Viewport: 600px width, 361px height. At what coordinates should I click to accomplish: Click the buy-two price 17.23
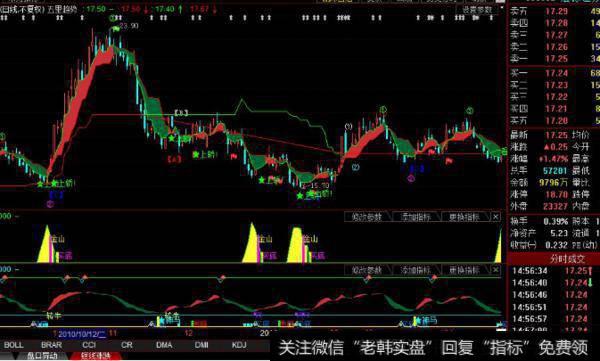click(557, 85)
